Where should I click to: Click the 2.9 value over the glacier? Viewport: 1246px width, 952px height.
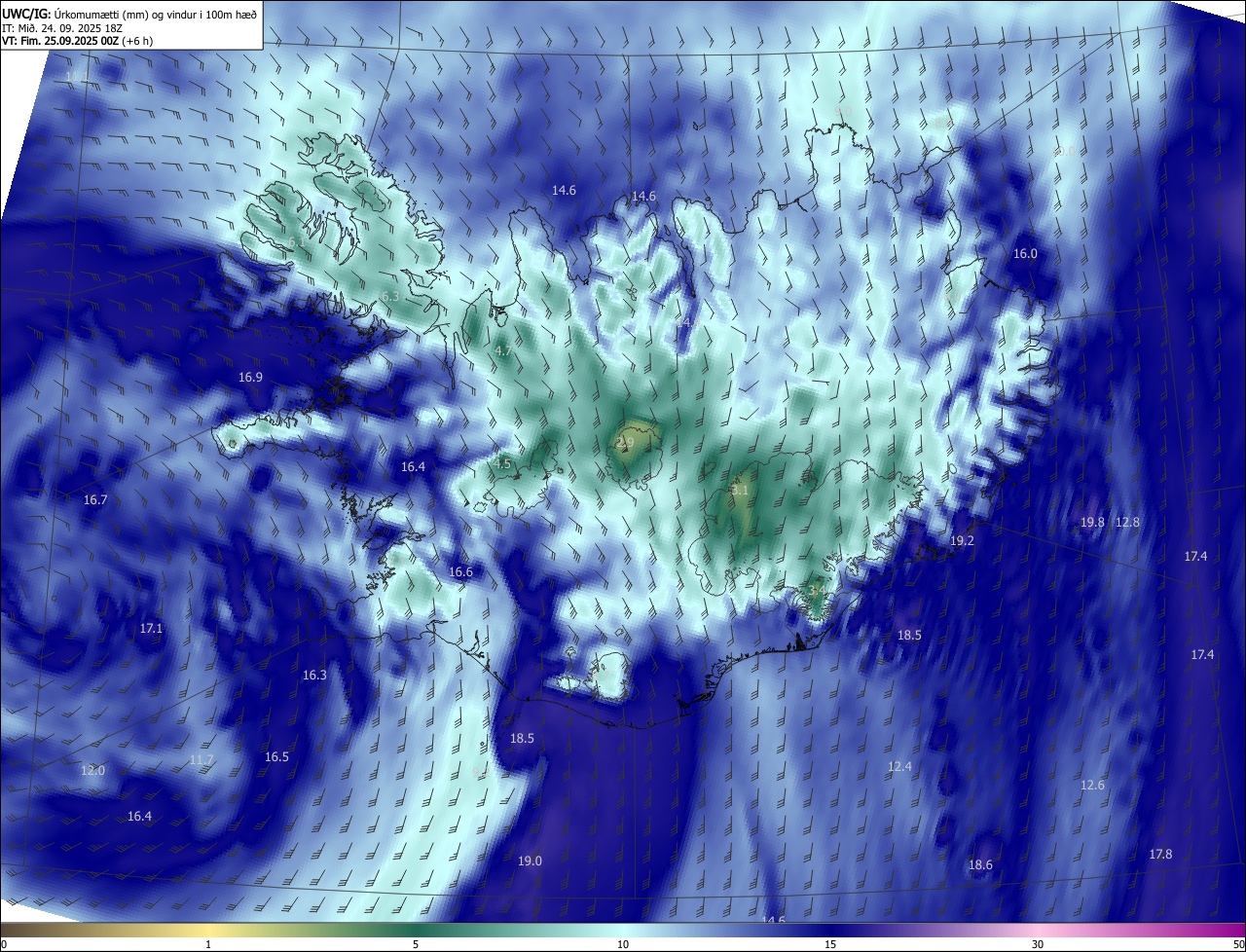click(626, 442)
